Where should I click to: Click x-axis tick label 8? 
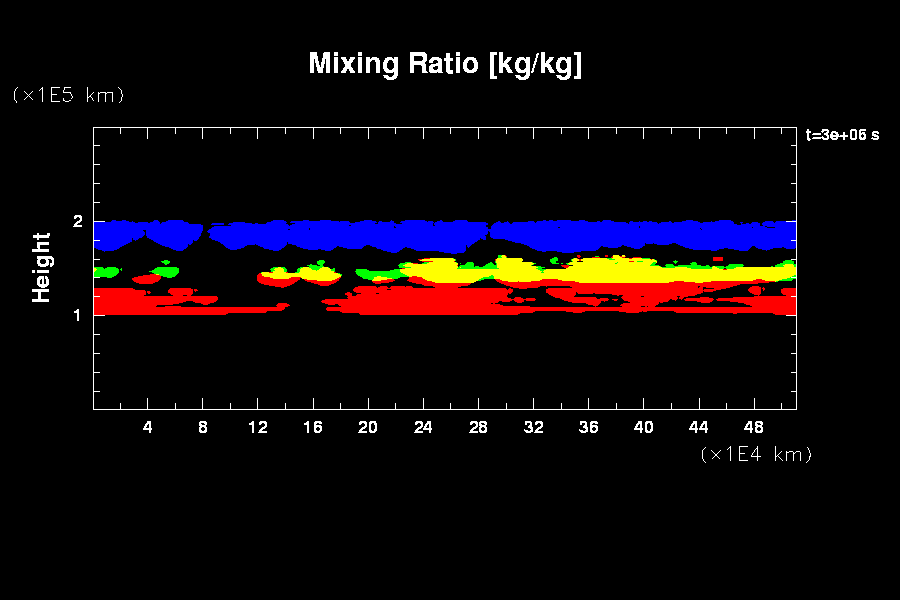coord(203,427)
